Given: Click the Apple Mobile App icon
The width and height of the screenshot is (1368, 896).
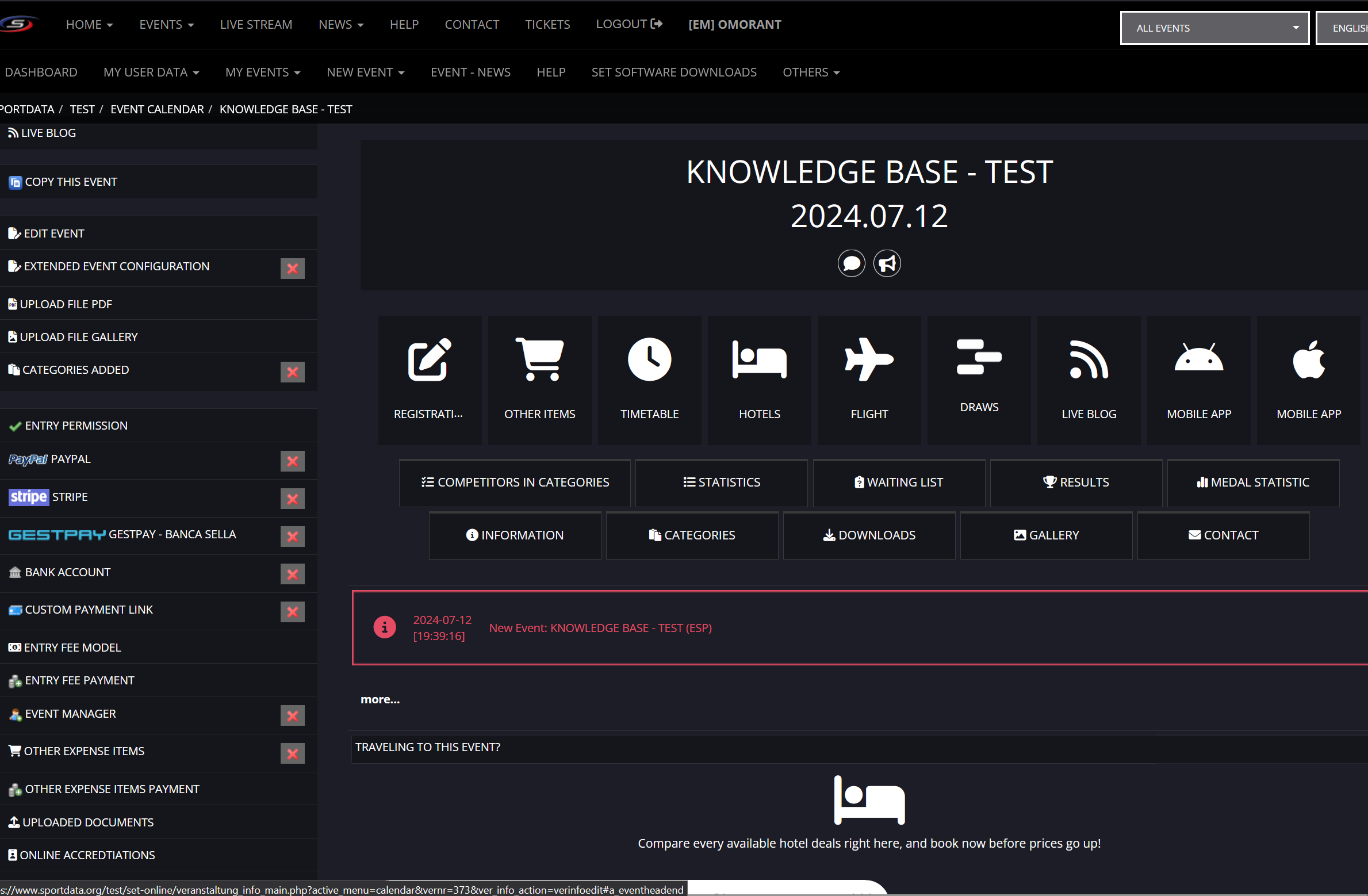Looking at the screenshot, I should pos(1308,360).
